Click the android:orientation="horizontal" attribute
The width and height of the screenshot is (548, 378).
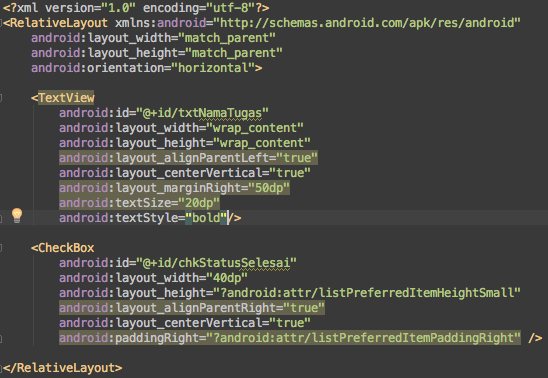click(143, 67)
